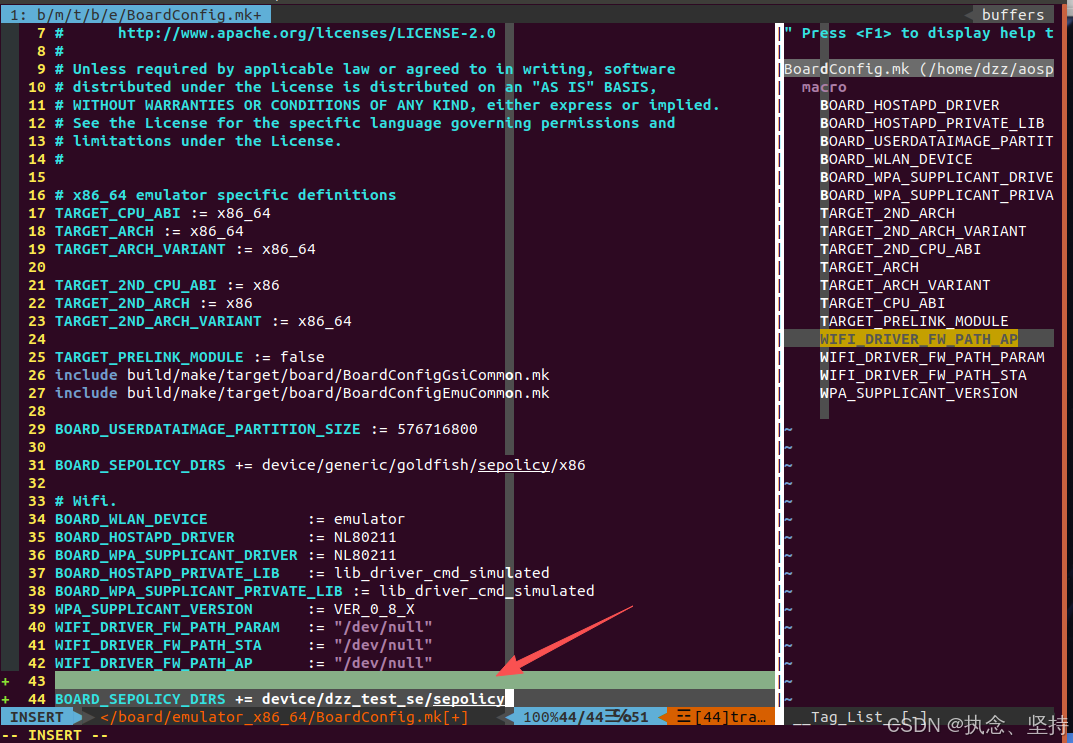Jump to WIFI_DRIVER_FW_PATH_PARAM tag in the Tag List
This screenshot has height=743, width=1073.
pyautogui.click(x=932, y=357)
